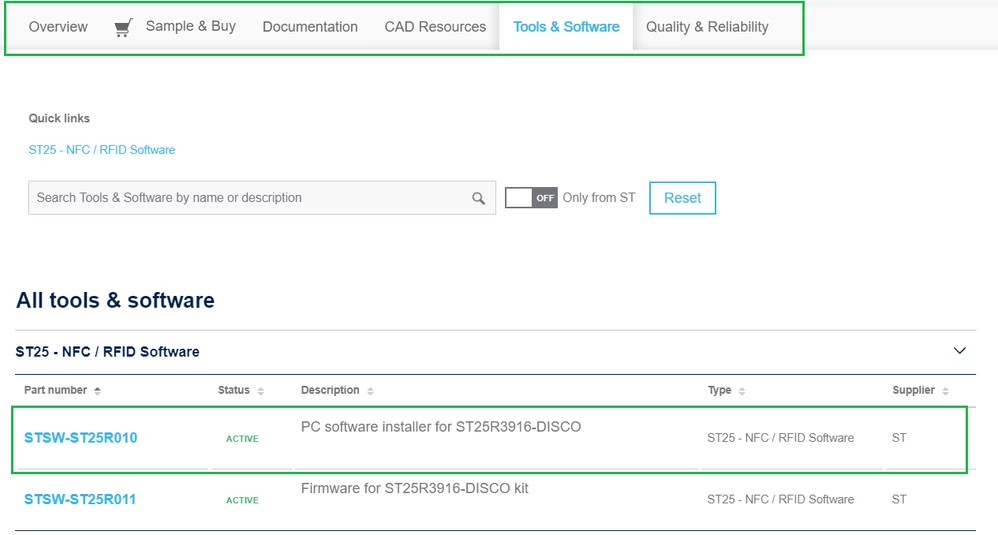Viewport: 998px width, 535px height.
Task: Click the Description column header
Action: [330, 390]
